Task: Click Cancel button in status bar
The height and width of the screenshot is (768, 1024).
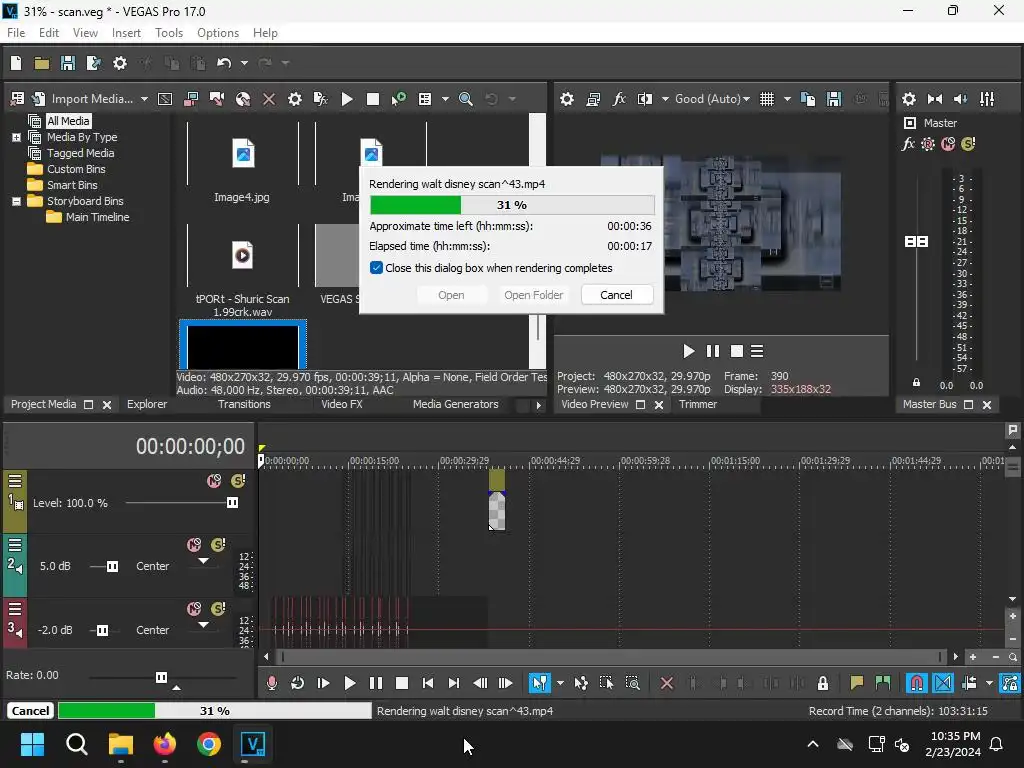Action: click(30, 711)
